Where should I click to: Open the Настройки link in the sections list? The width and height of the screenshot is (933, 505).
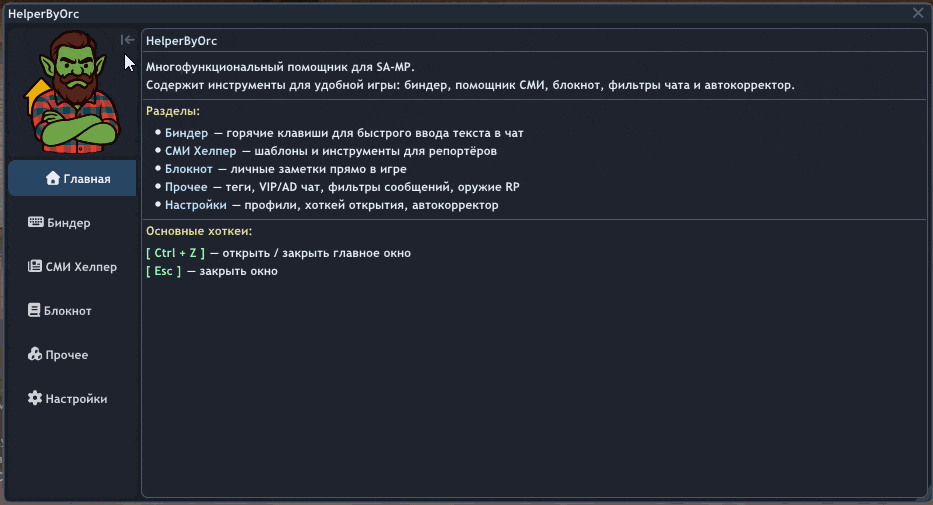196,205
